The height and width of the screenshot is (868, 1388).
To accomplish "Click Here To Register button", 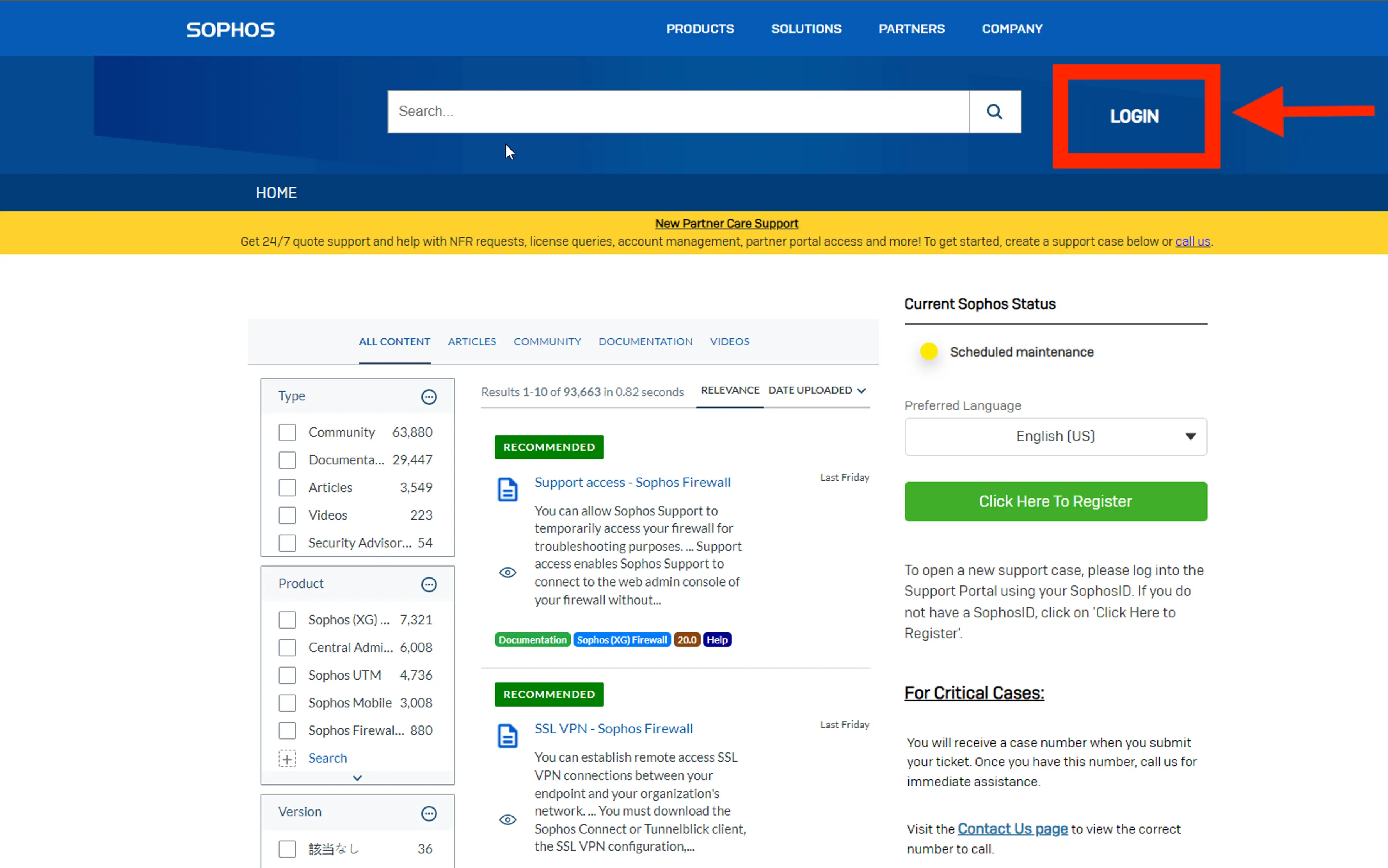I will tap(1056, 501).
